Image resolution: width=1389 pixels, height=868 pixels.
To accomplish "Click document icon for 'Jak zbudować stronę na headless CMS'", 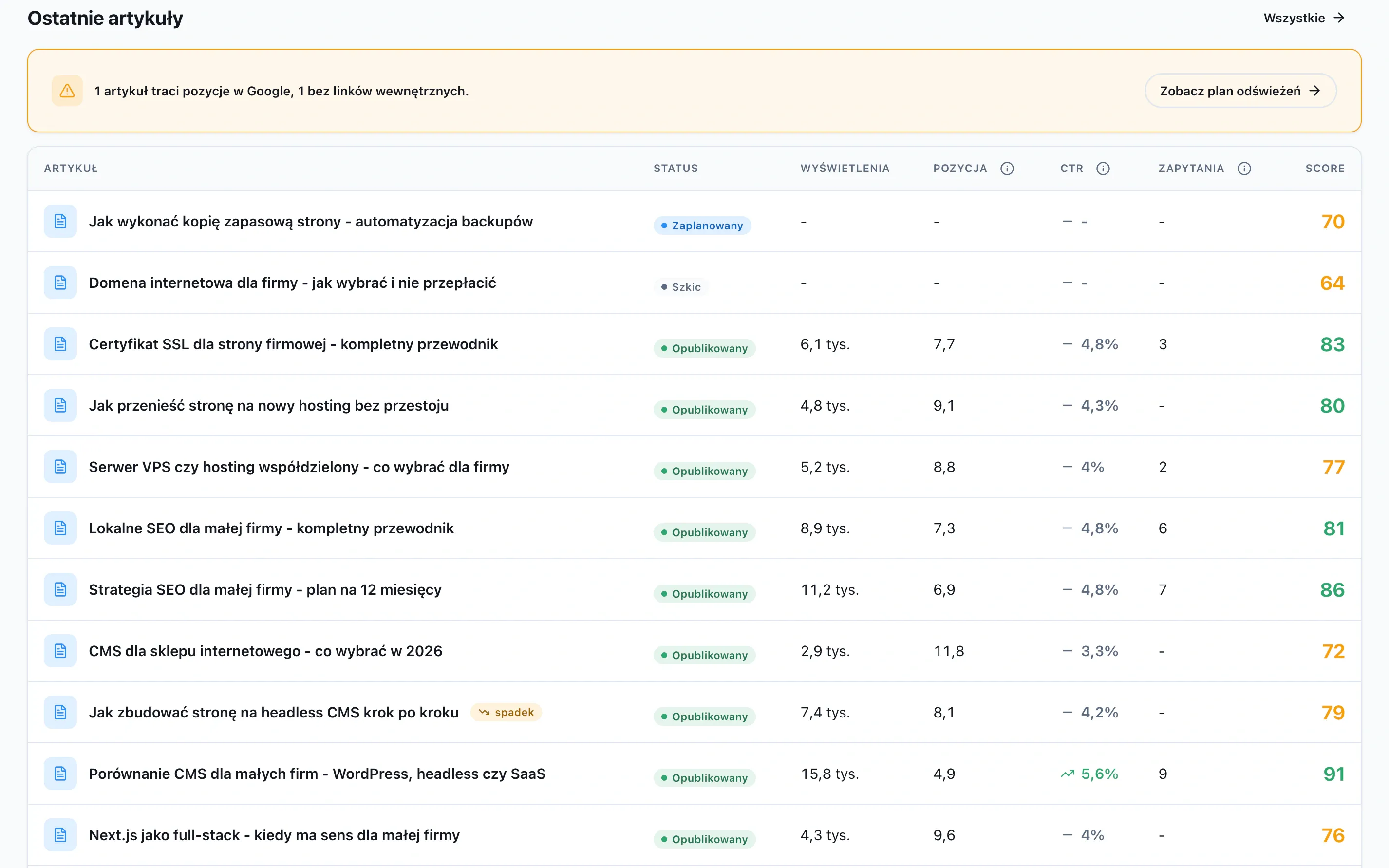I will pyautogui.click(x=60, y=713).
